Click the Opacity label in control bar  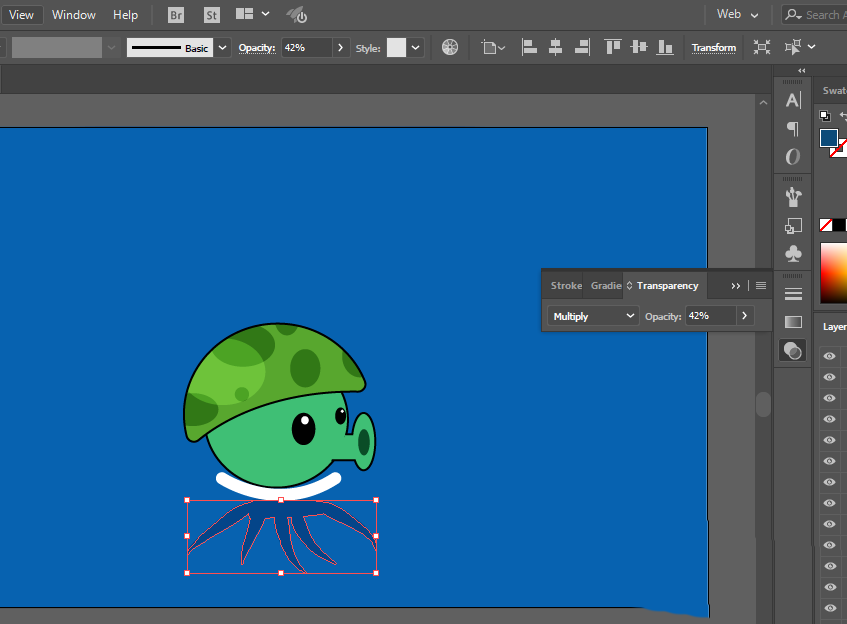coord(256,47)
